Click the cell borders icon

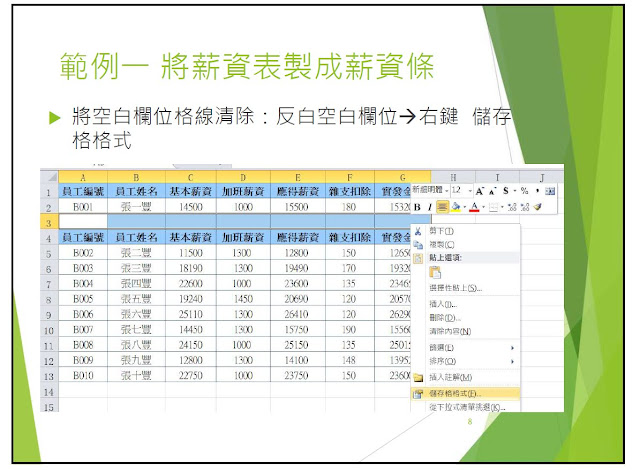coord(493,208)
